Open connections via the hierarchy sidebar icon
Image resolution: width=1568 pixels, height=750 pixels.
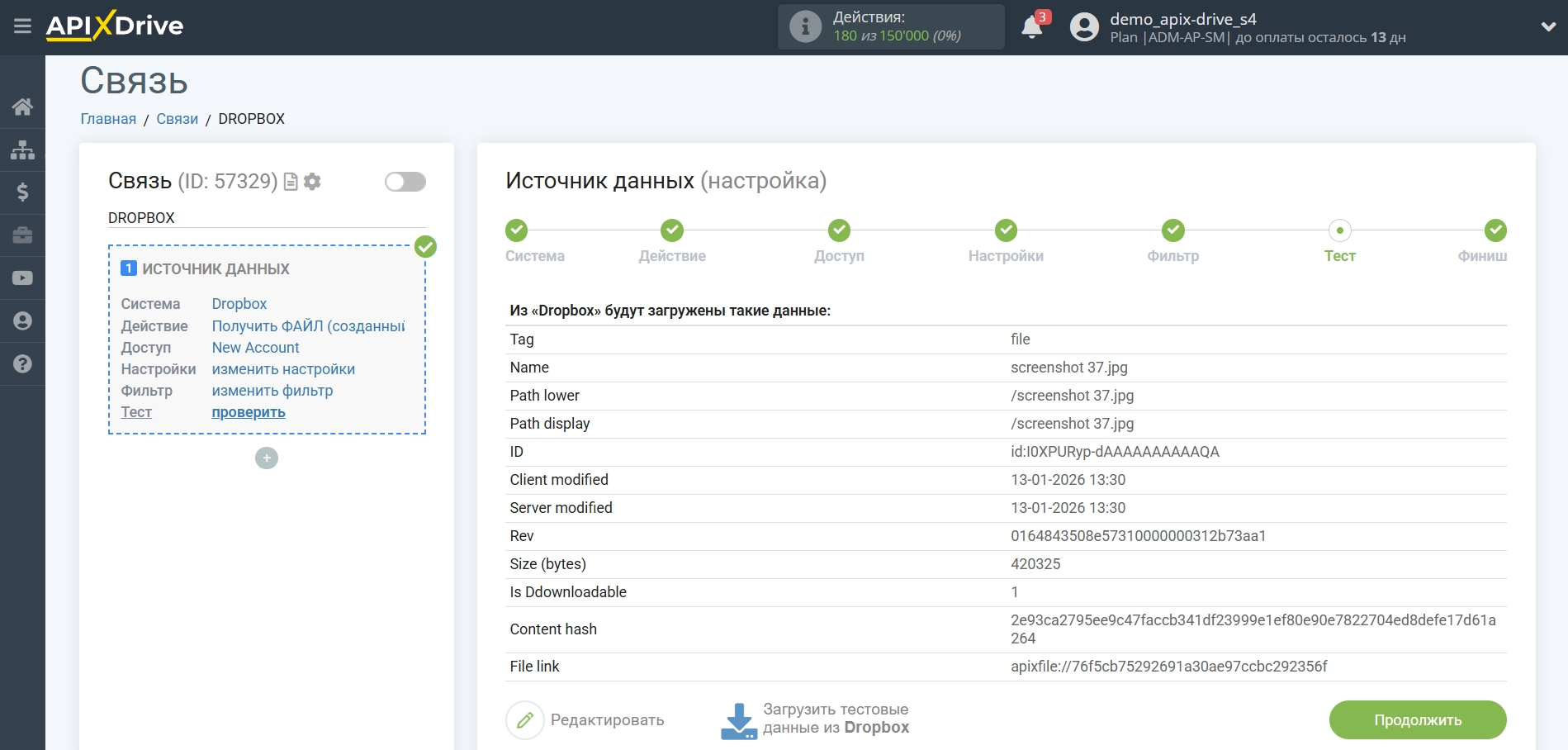pyautogui.click(x=22, y=150)
